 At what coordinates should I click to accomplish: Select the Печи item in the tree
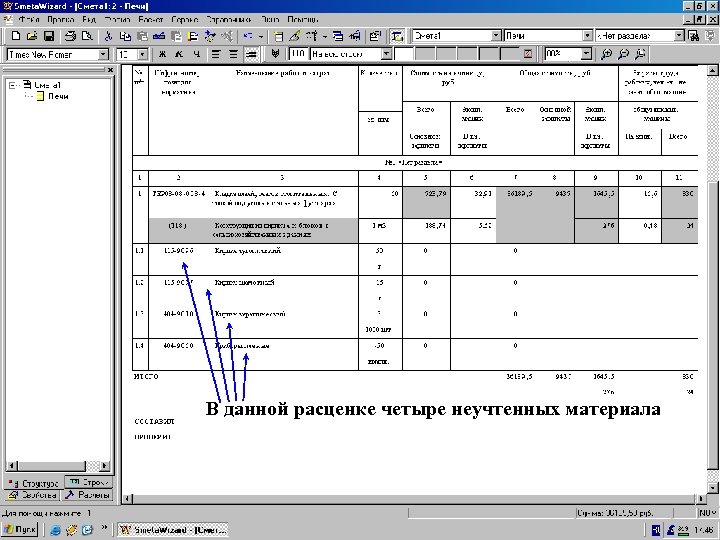pyautogui.click(x=58, y=96)
